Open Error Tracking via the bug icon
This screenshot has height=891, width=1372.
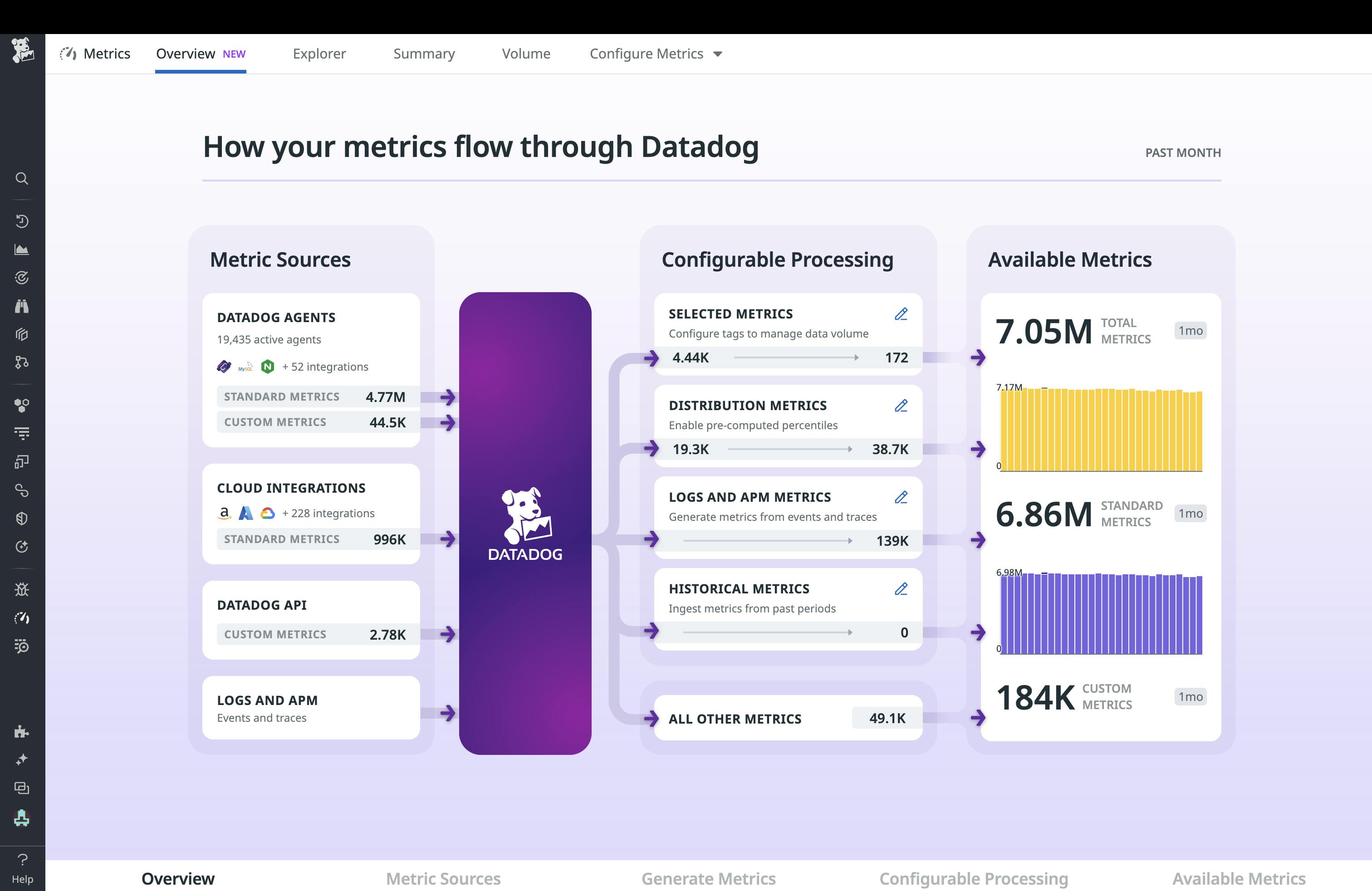(x=22, y=588)
